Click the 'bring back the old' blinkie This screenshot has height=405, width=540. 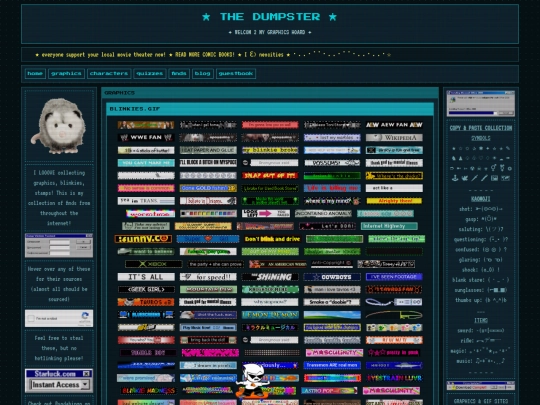pos(208,340)
